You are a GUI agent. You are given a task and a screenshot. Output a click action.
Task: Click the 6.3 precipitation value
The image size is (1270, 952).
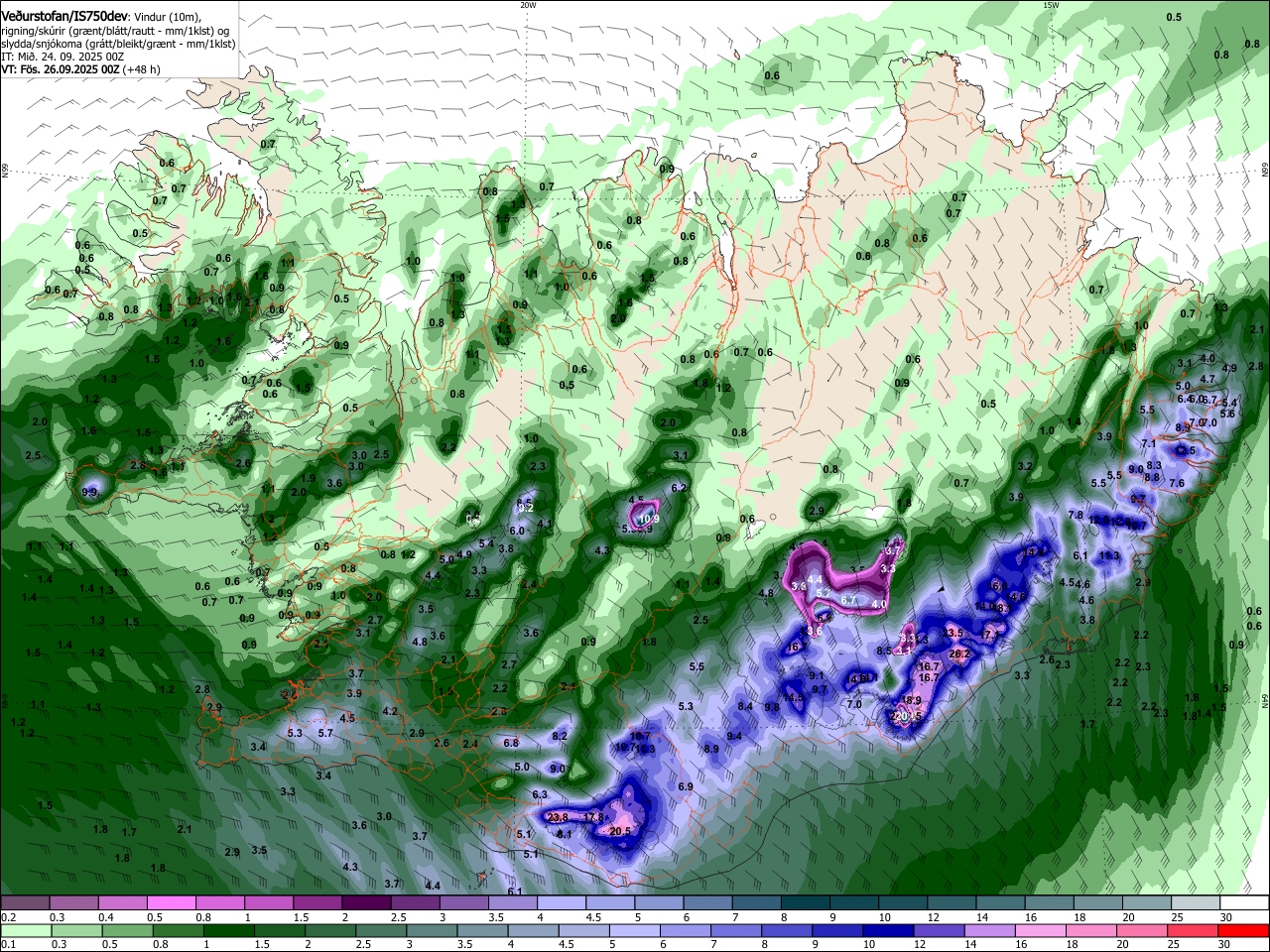[x=540, y=794]
